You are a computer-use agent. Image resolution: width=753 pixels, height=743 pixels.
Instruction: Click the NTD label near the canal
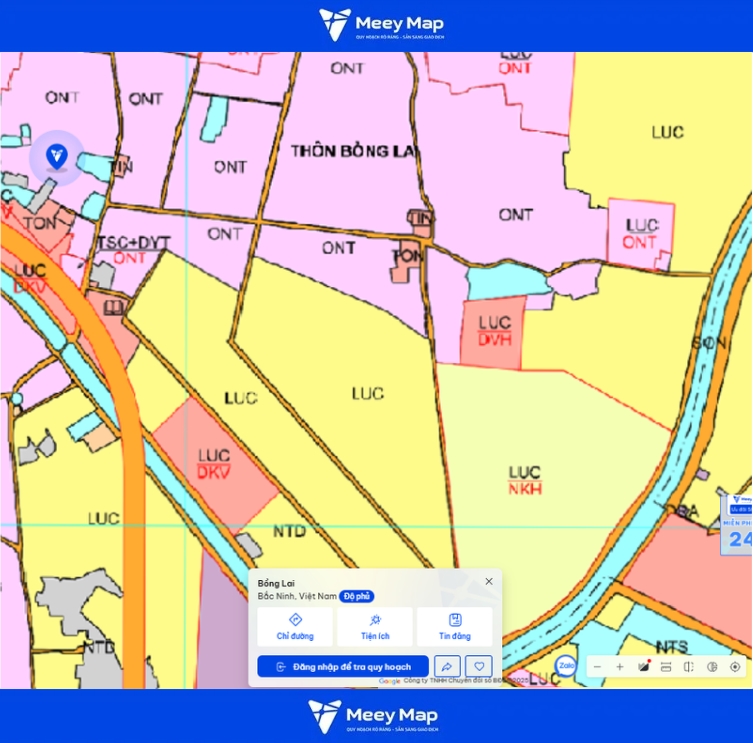pos(289,531)
